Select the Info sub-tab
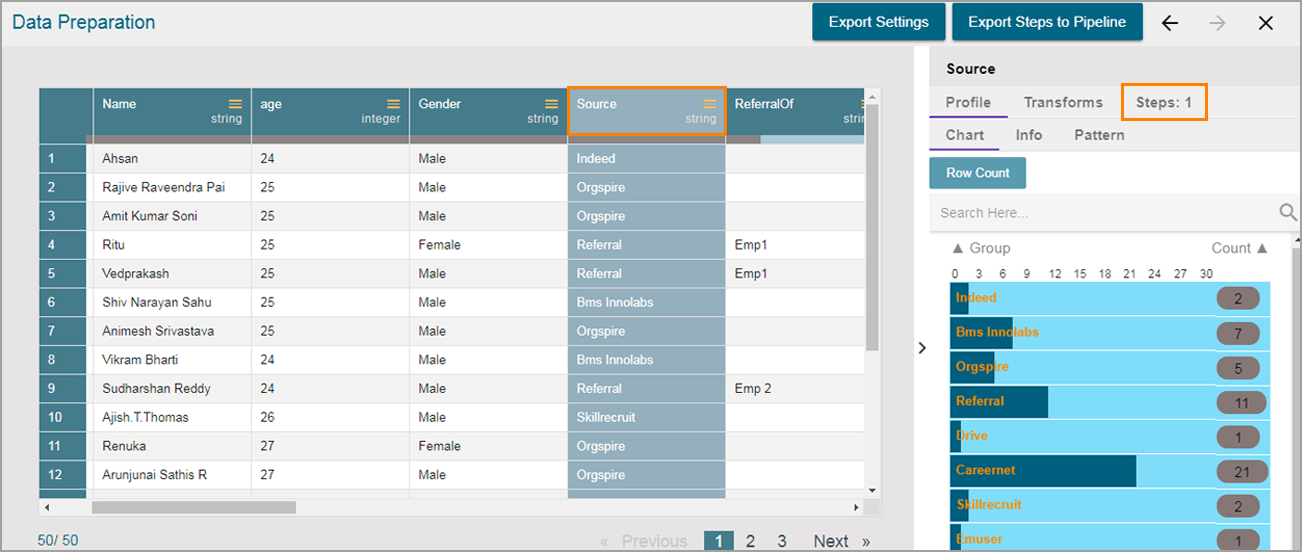Image resolution: width=1302 pixels, height=552 pixels. click(x=1029, y=135)
